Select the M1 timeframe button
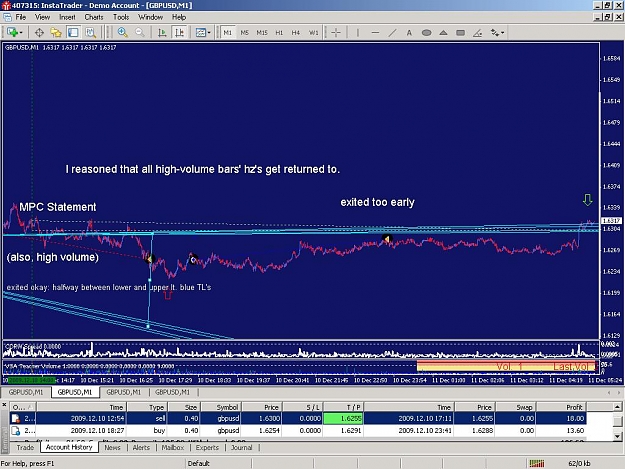The image size is (625, 469). 227,33
